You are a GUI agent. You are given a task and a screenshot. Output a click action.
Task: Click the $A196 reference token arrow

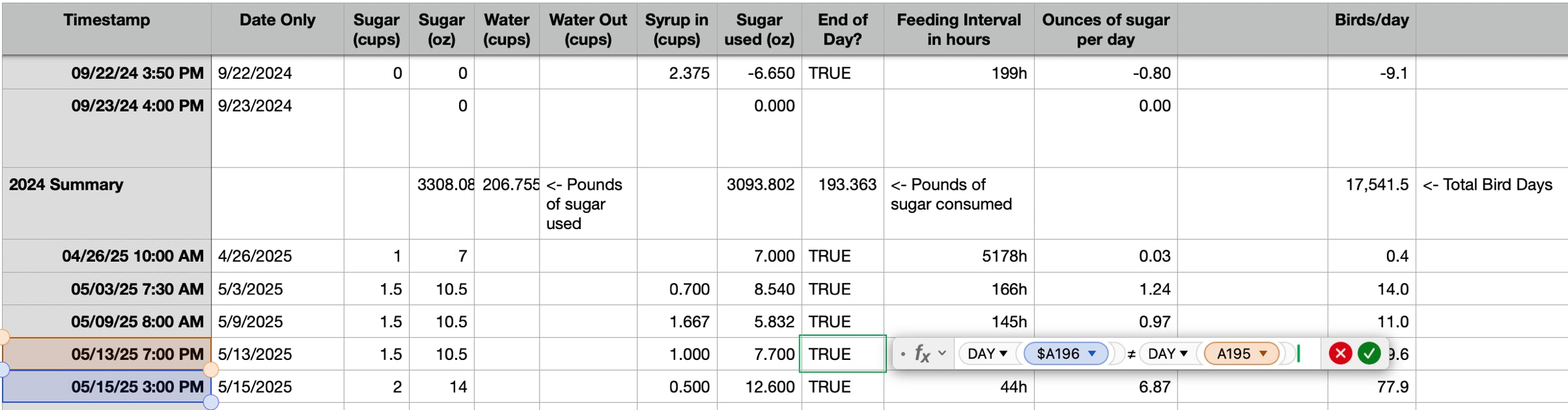pos(1092,353)
